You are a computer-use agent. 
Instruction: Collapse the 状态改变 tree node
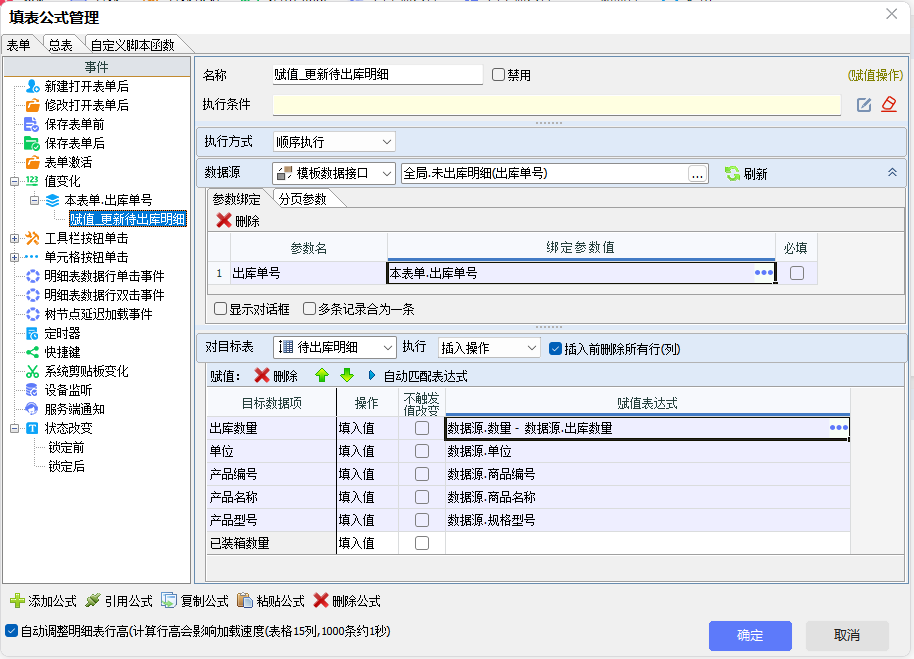point(15,428)
